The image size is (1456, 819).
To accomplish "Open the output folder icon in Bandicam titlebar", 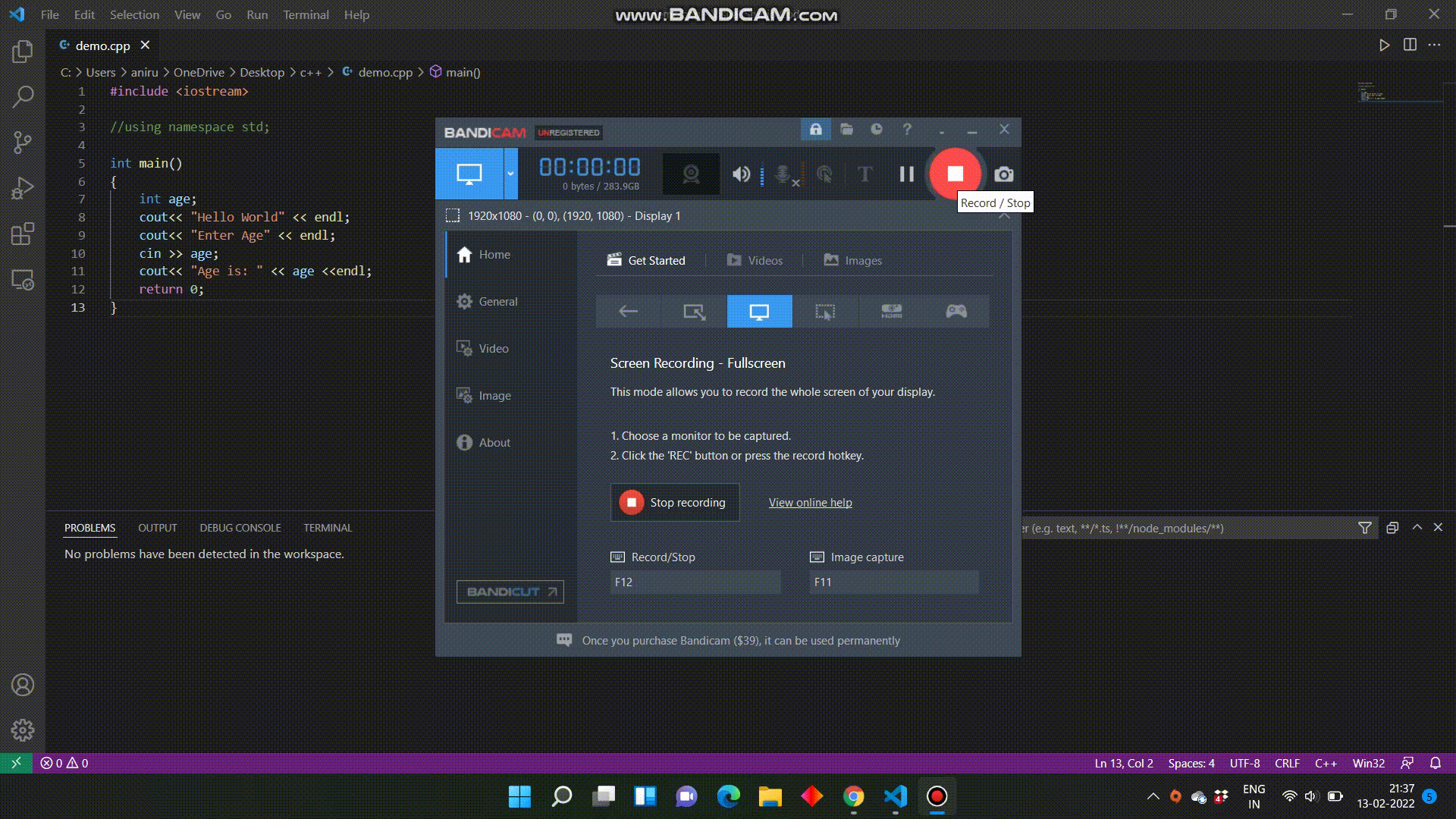I will 846,130.
